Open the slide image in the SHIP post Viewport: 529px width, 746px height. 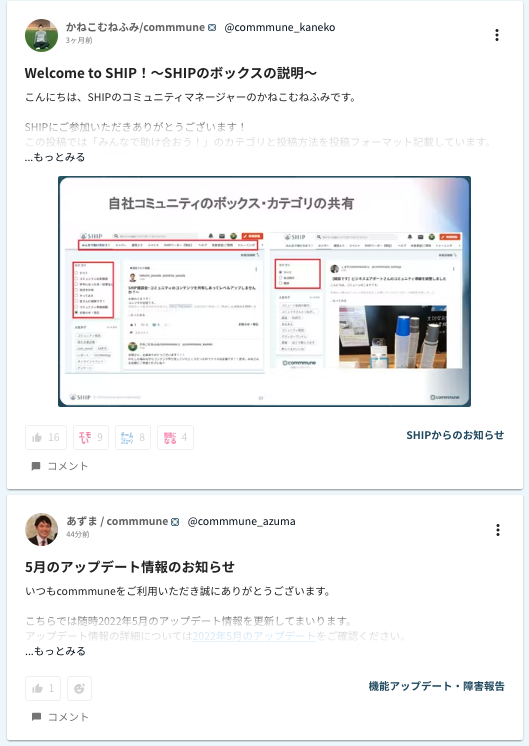[x=264, y=291]
